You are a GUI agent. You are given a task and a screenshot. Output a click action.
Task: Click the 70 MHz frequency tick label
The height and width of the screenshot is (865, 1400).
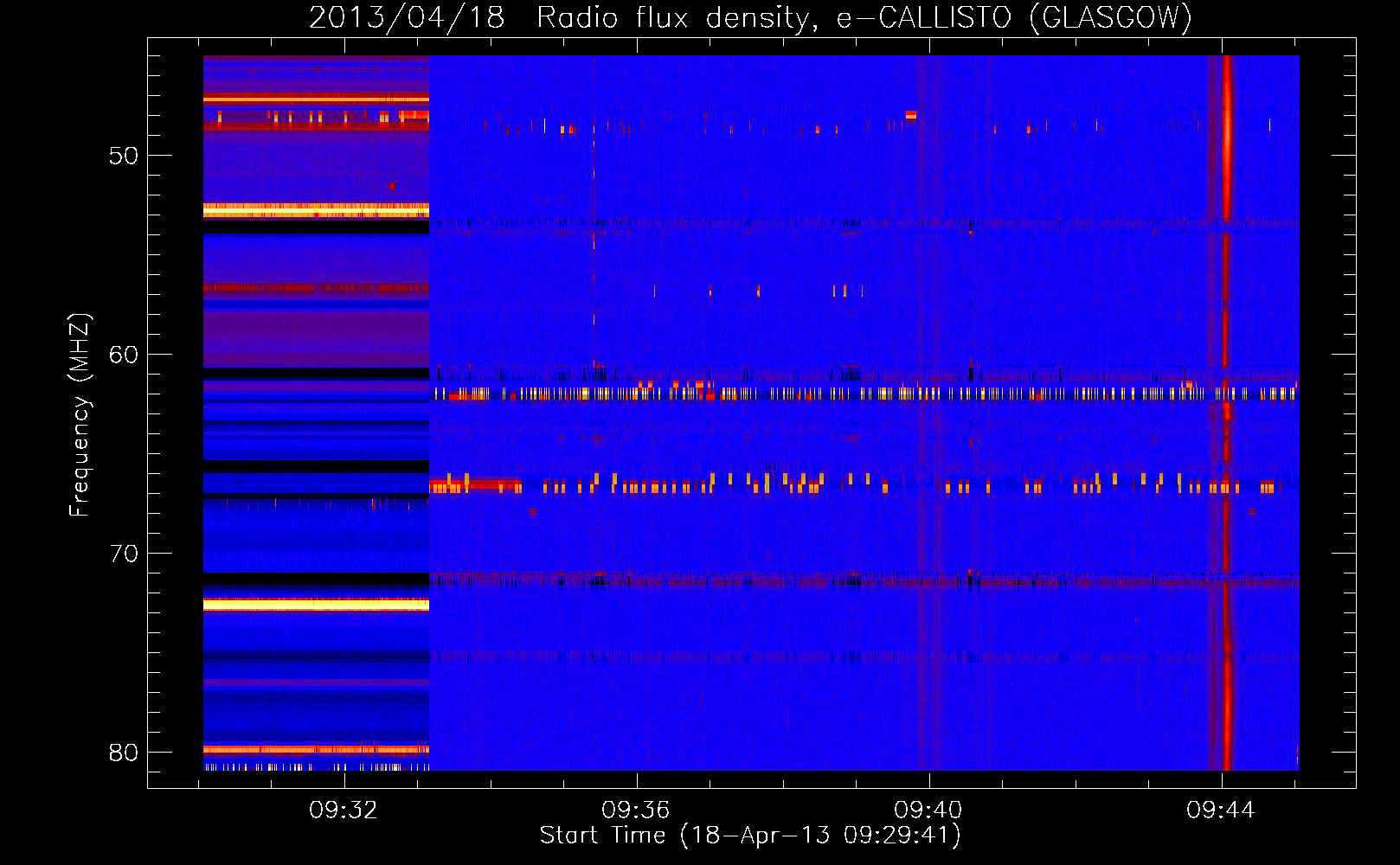tap(124, 554)
